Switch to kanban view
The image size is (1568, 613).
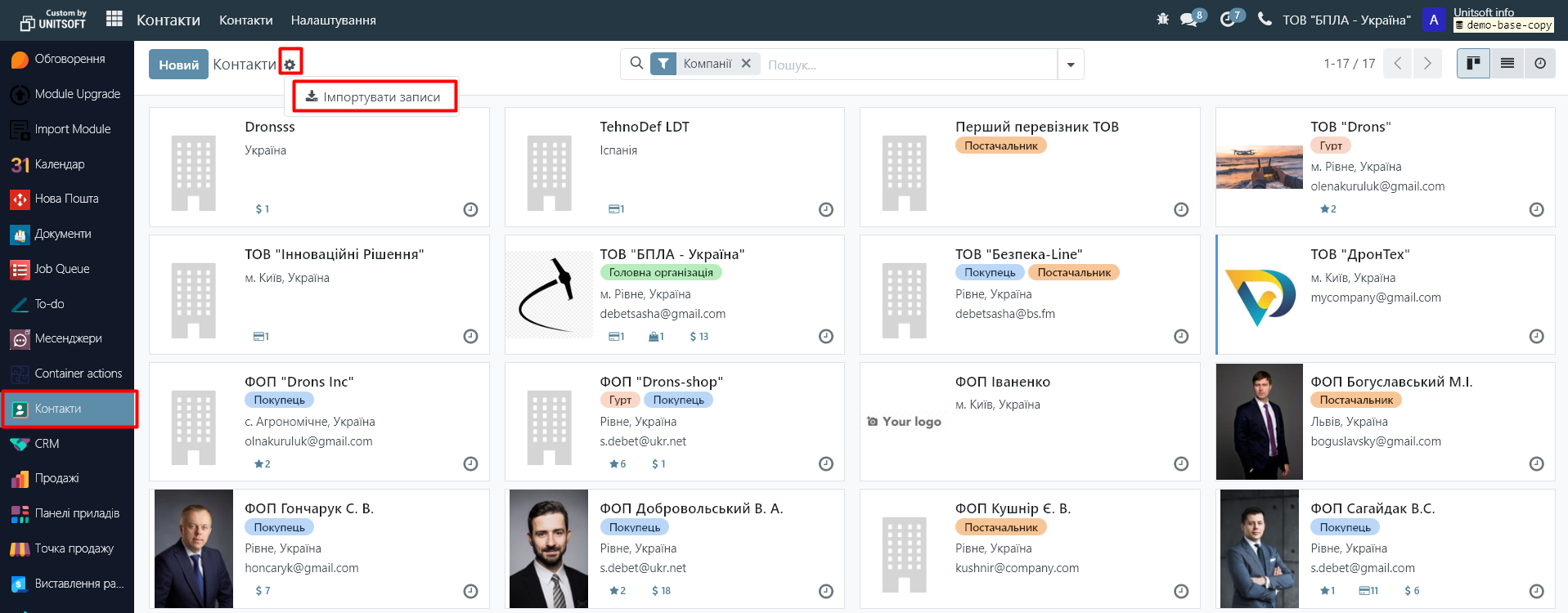tap(1473, 64)
